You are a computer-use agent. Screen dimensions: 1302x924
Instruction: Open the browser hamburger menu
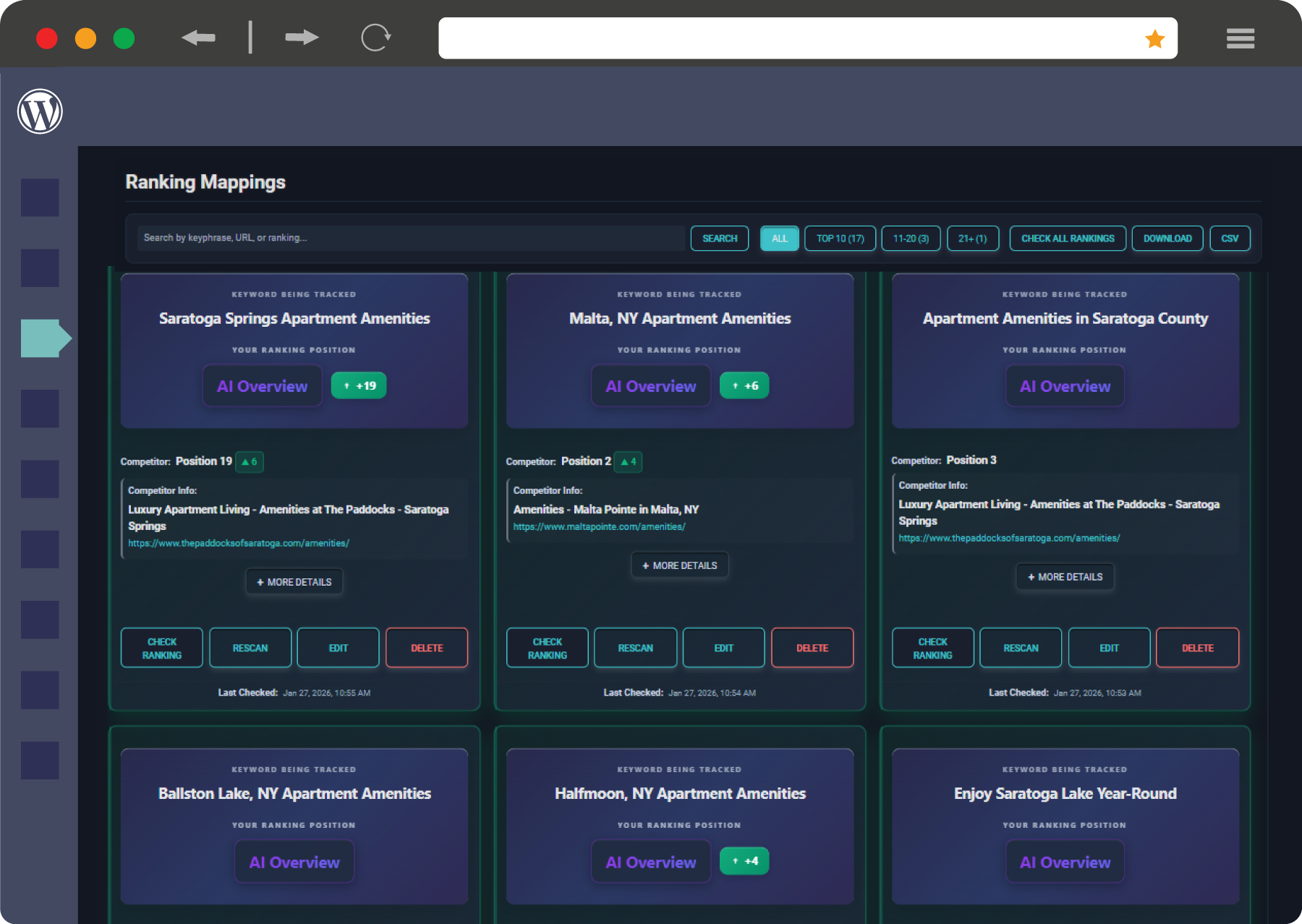point(1240,38)
